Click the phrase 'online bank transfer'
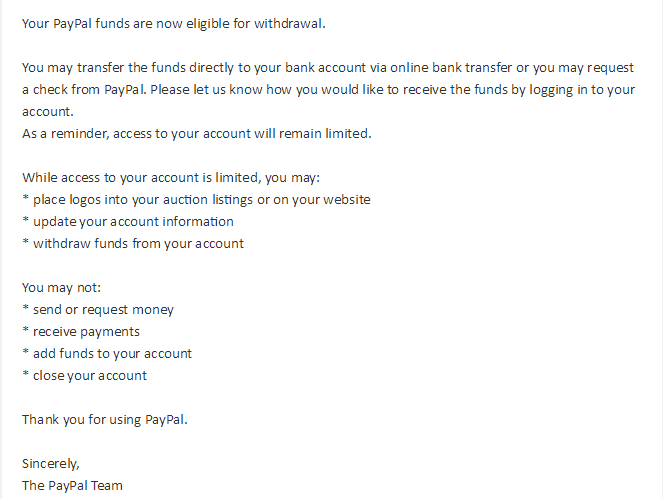 tap(452, 68)
